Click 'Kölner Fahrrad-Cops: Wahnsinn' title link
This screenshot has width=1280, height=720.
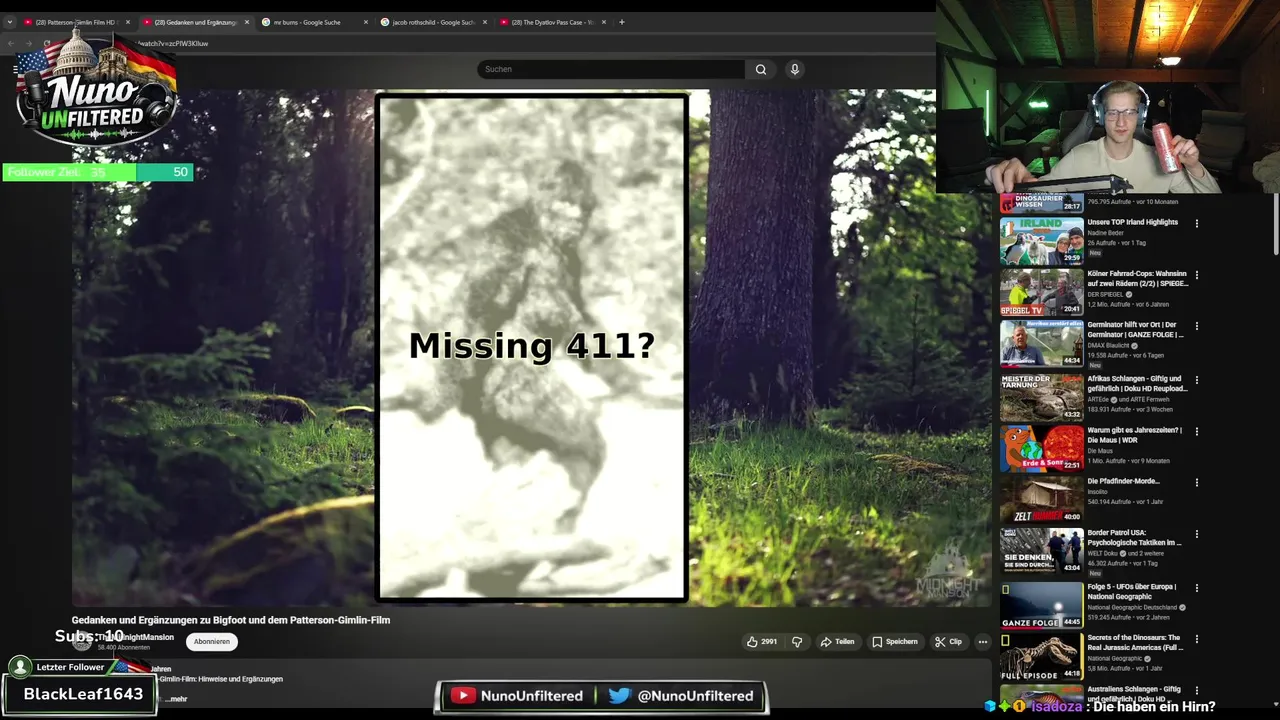1138,278
